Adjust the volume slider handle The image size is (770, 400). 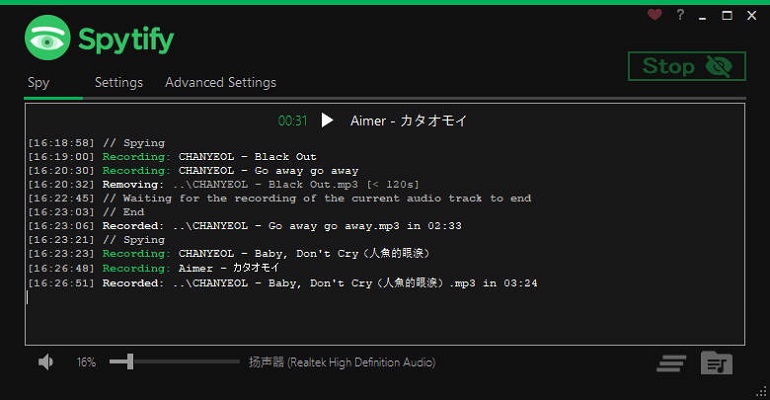tap(130, 362)
